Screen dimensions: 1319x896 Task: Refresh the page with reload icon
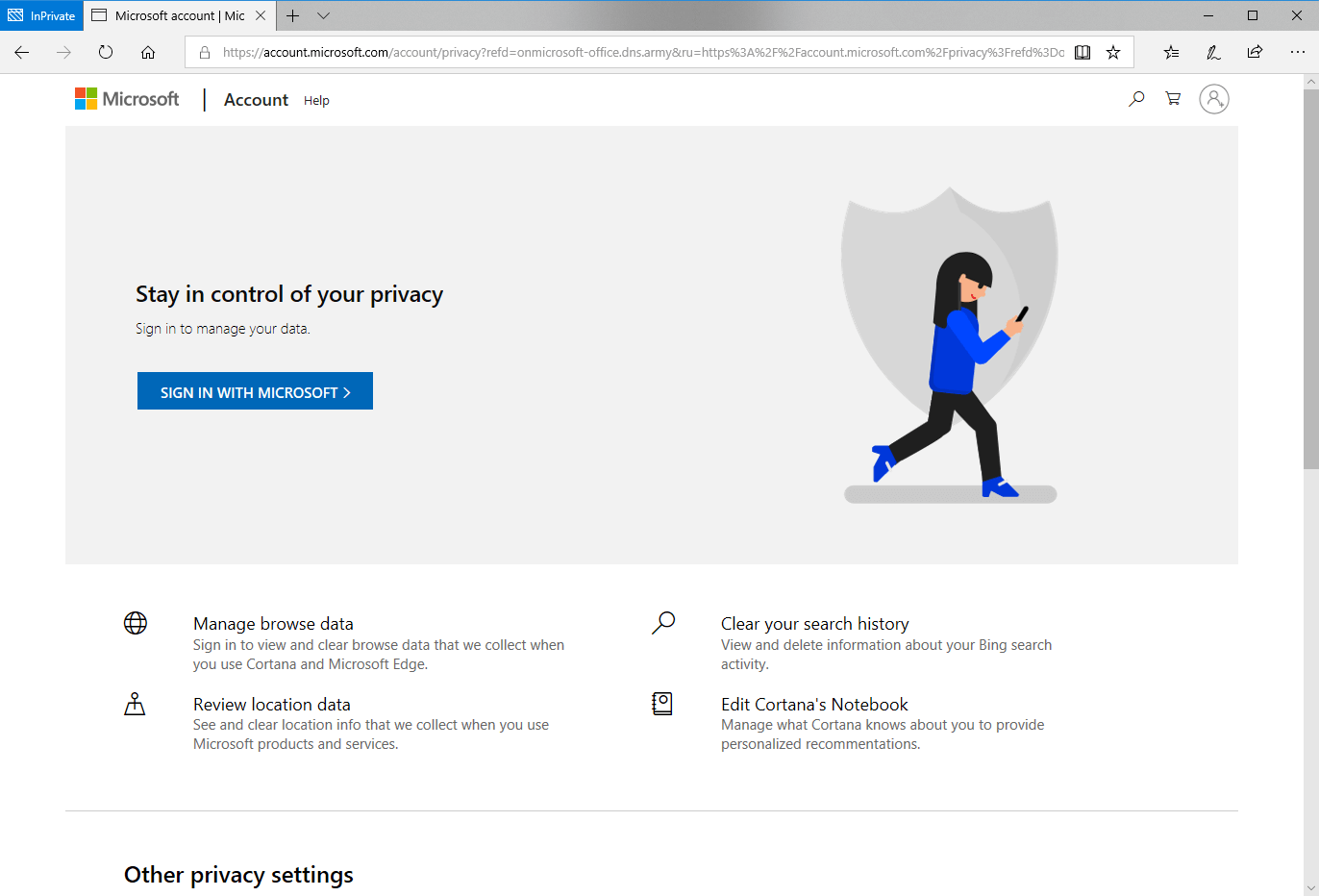pos(106,52)
